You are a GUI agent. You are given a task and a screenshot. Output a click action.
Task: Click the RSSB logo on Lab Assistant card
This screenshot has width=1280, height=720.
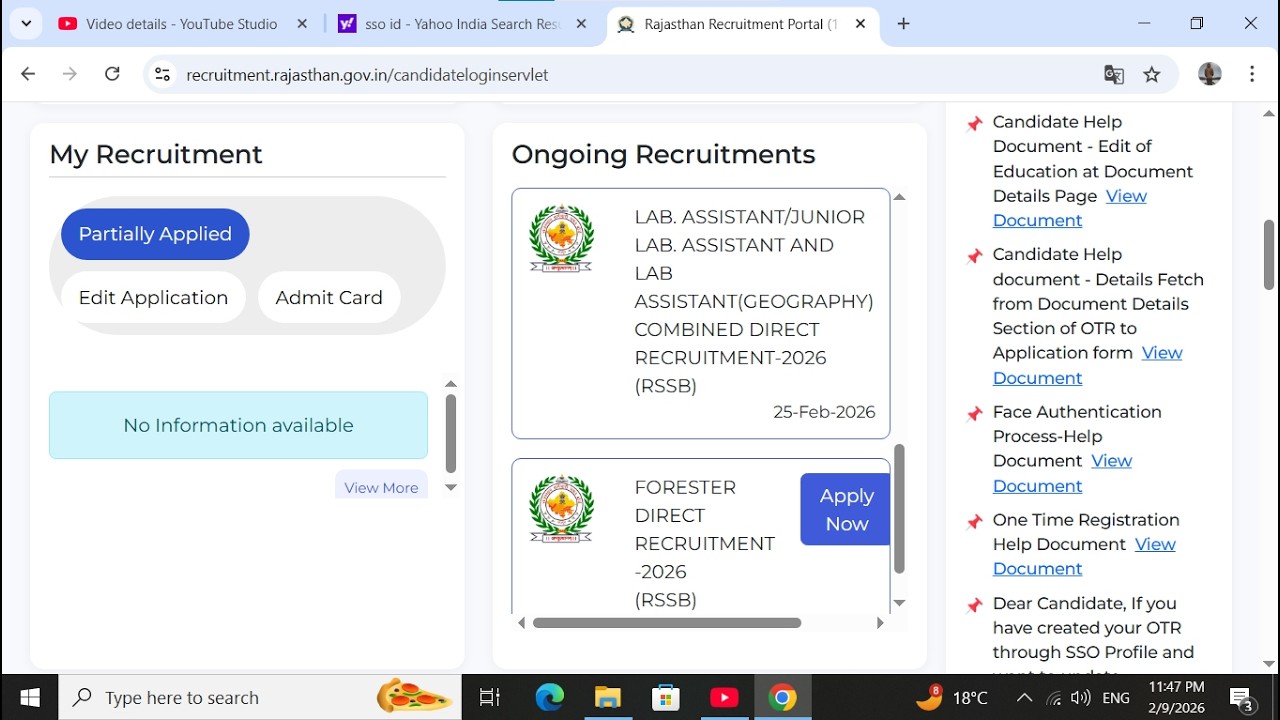pos(561,240)
